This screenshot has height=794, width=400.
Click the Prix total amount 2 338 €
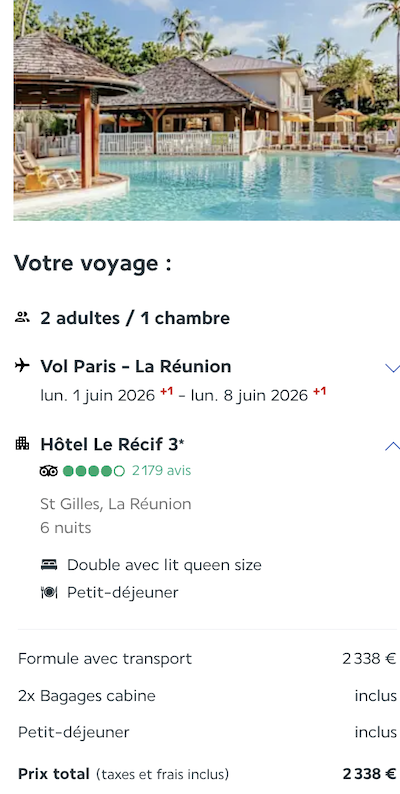pyautogui.click(x=370, y=774)
